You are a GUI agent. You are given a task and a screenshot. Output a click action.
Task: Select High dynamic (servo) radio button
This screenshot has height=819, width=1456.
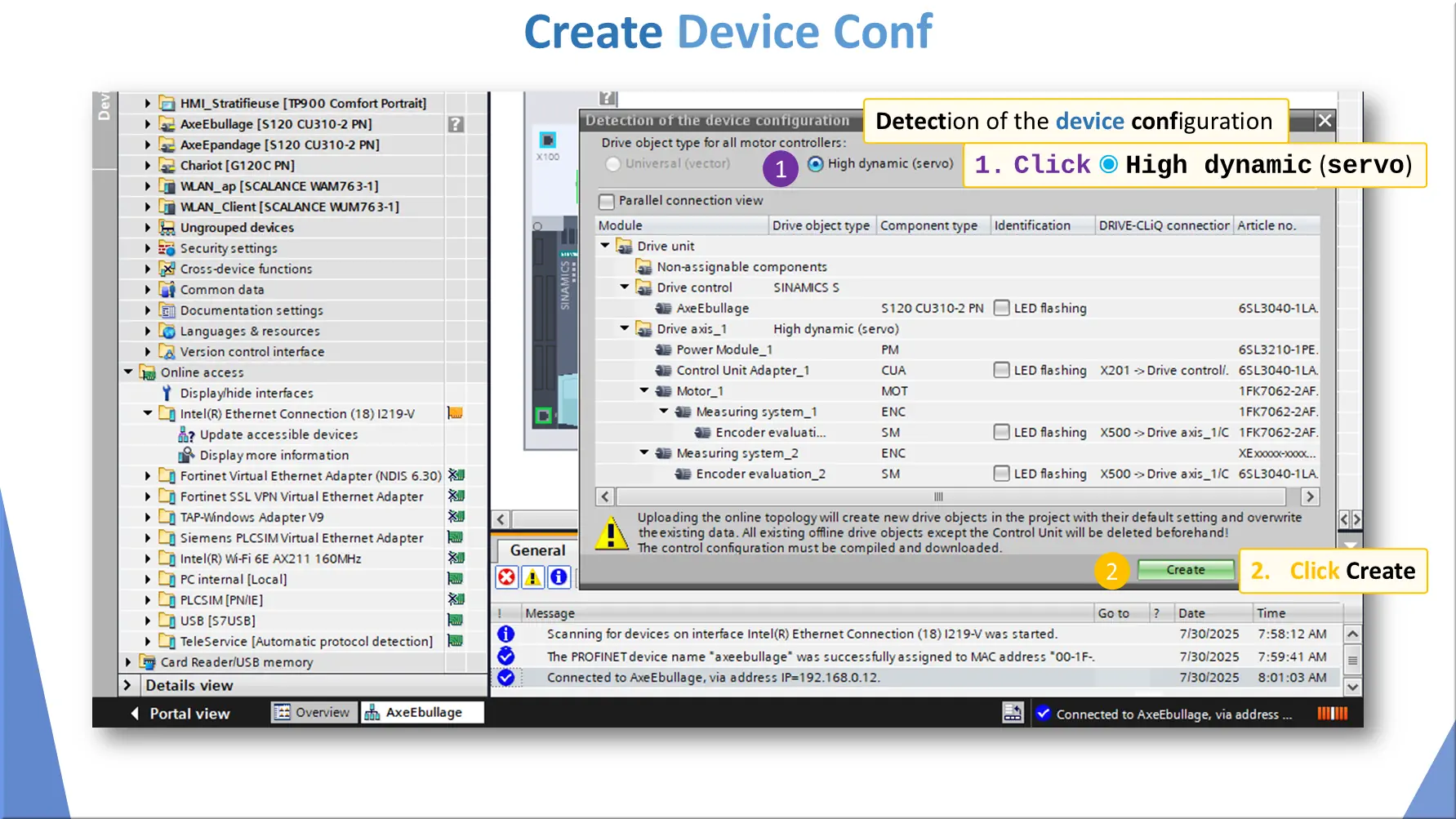(815, 164)
